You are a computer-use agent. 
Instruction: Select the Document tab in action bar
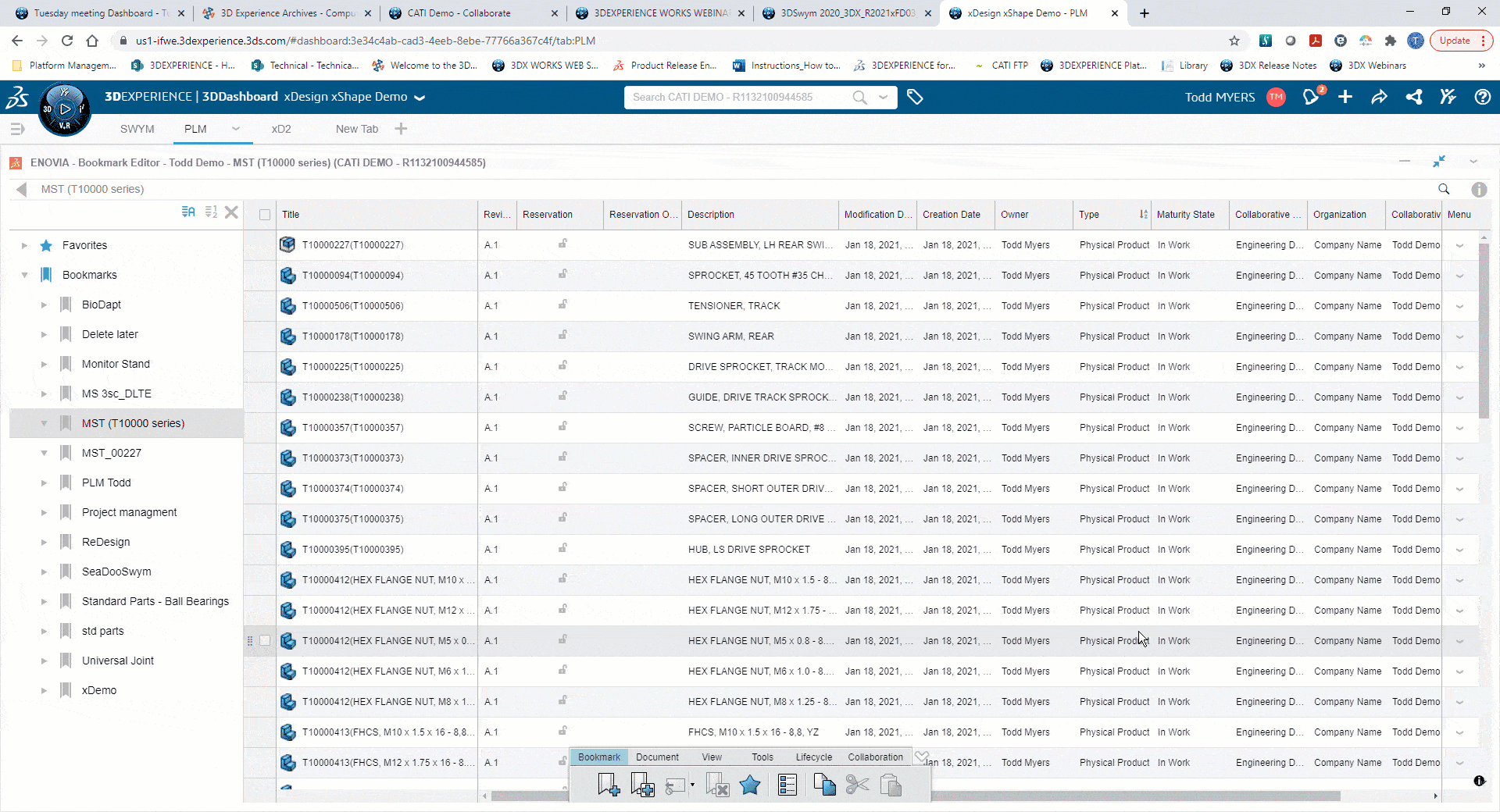[657, 757]
